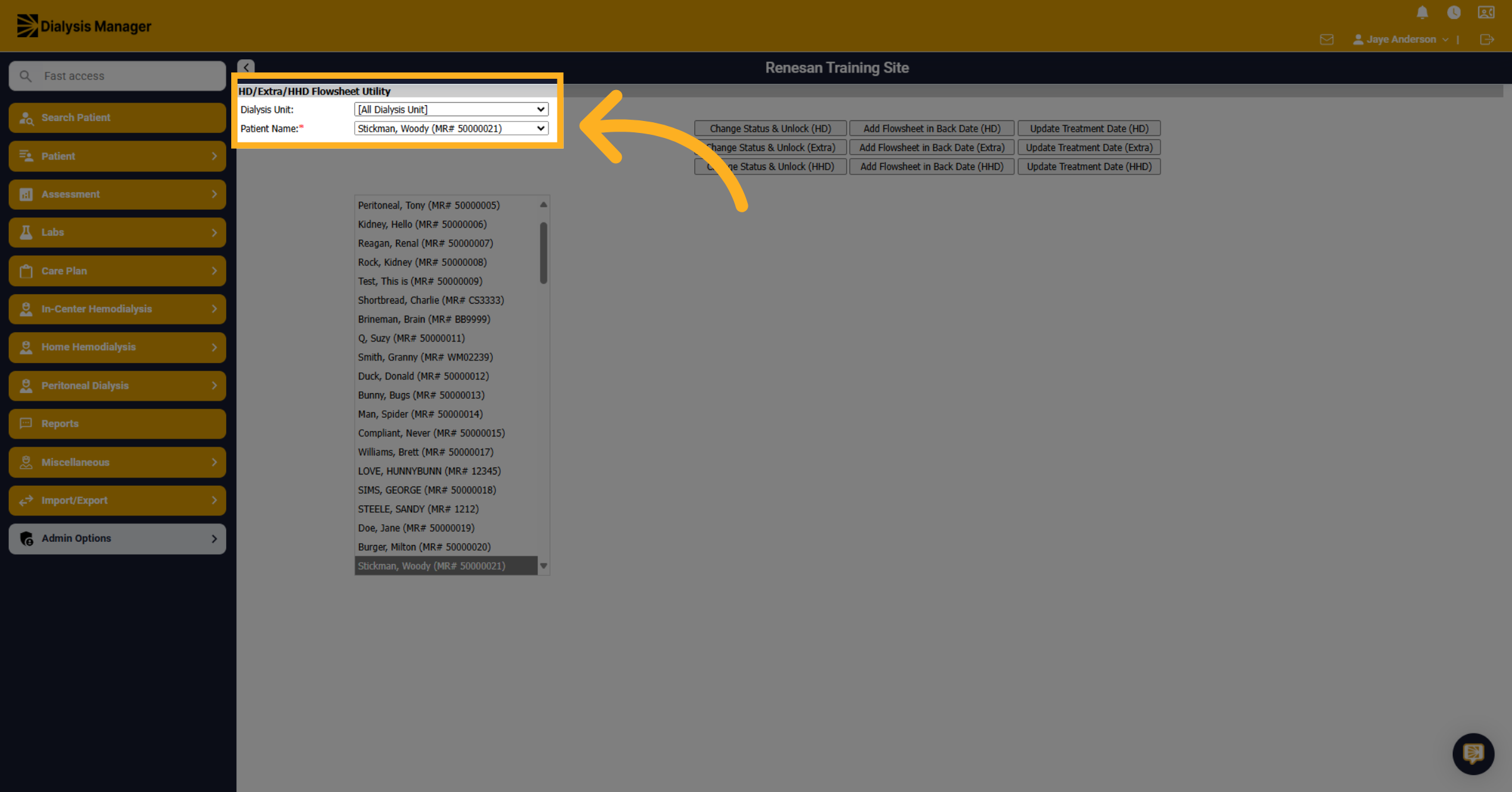Open the Reports menu item

click(x=117, y=423)
